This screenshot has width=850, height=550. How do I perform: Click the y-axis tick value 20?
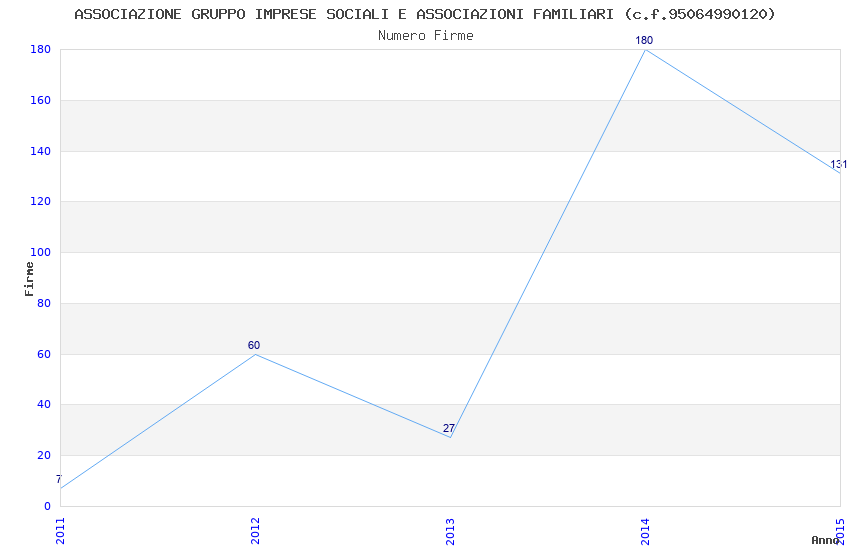point(44,455)
